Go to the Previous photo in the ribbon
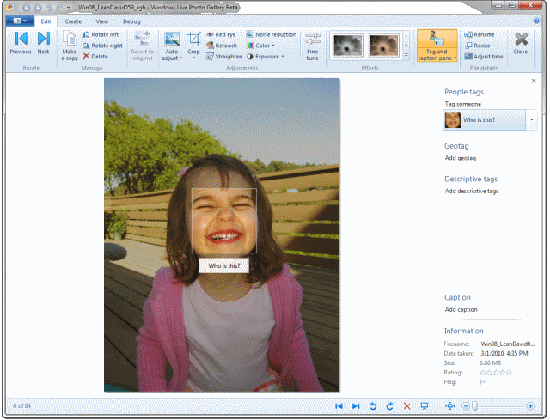Viewport: 550px width, 420px height. tap(21, 43)
